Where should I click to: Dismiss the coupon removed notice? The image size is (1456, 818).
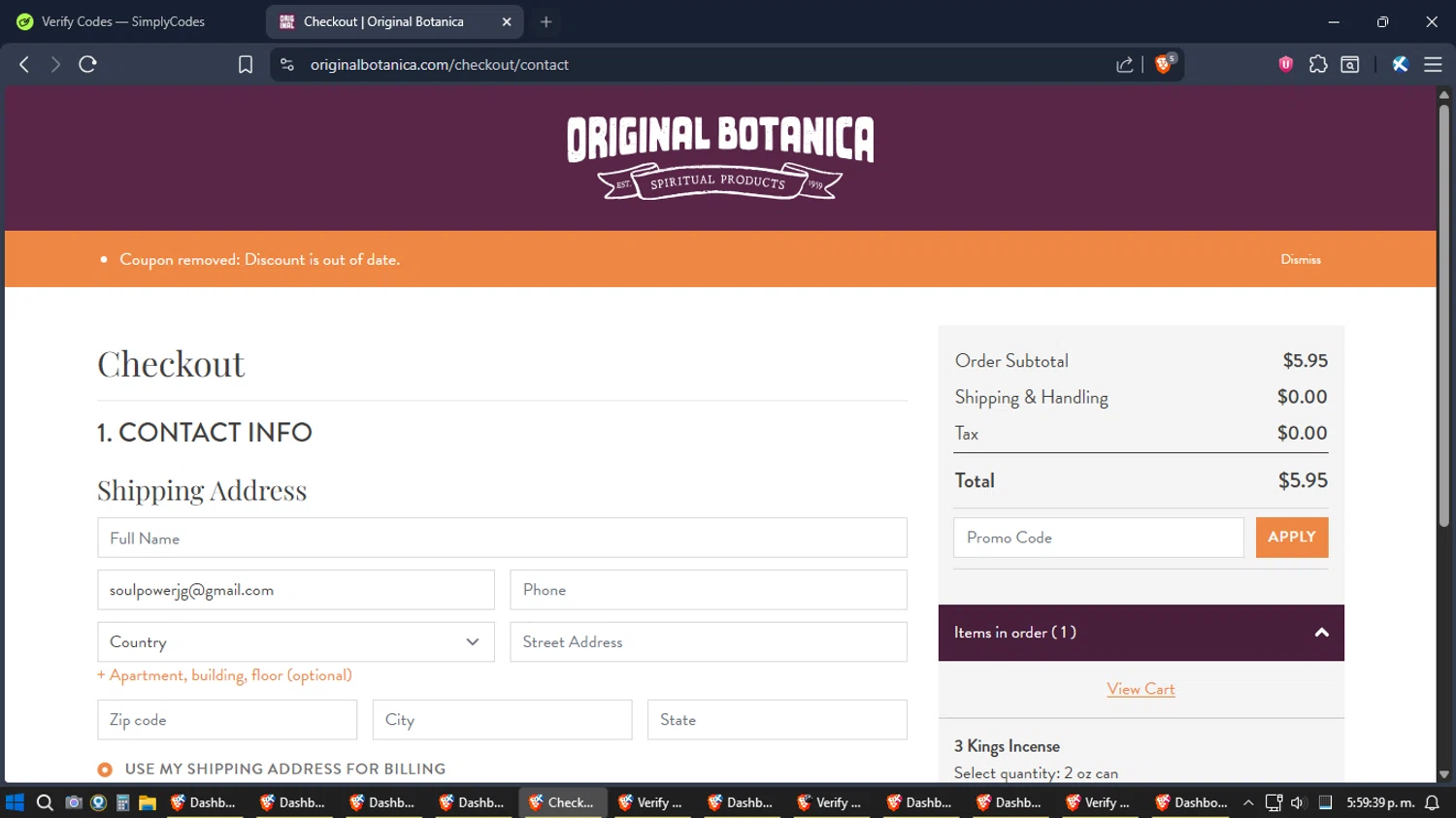click(x=1301, y=259)
